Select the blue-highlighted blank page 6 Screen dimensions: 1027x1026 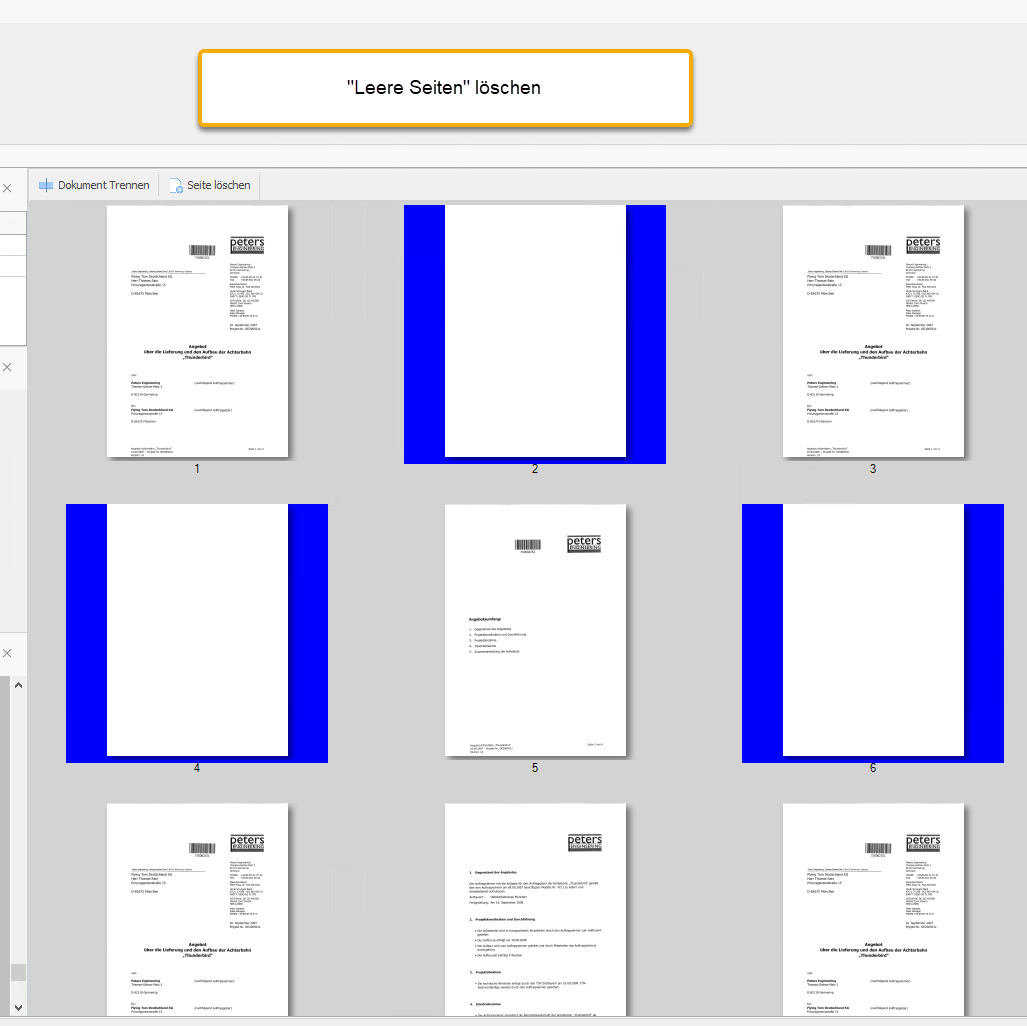tap(872, 630)
